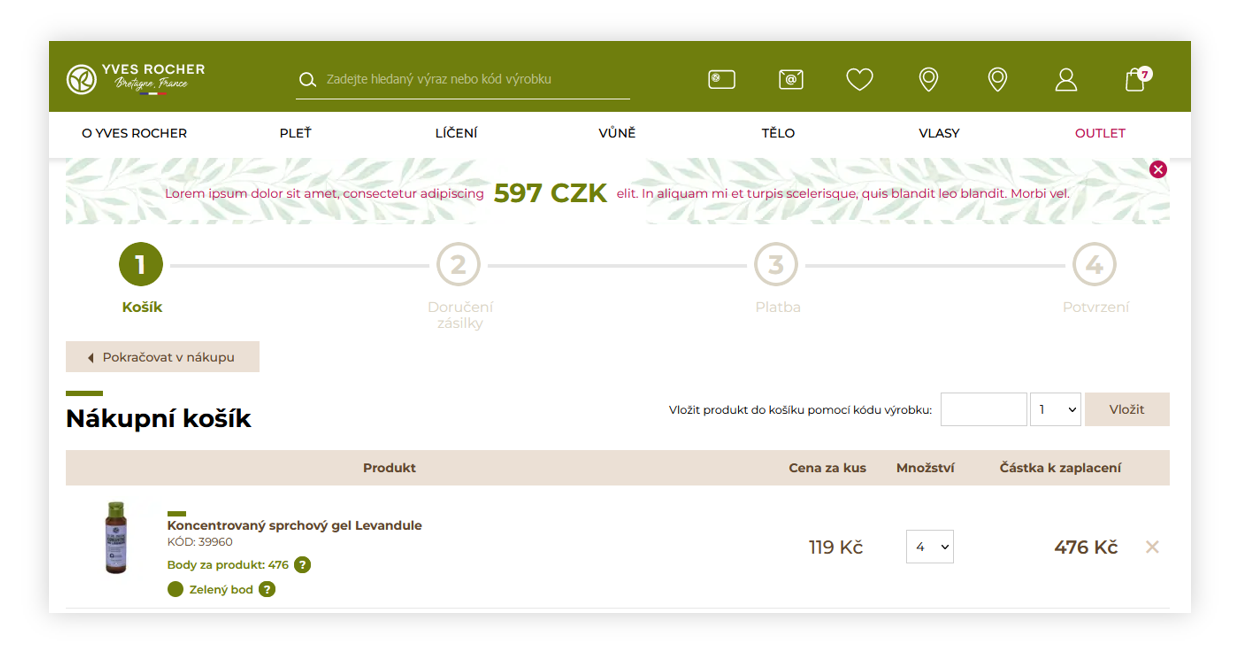Click Body za produkt: 476 text

click(228, 565)
